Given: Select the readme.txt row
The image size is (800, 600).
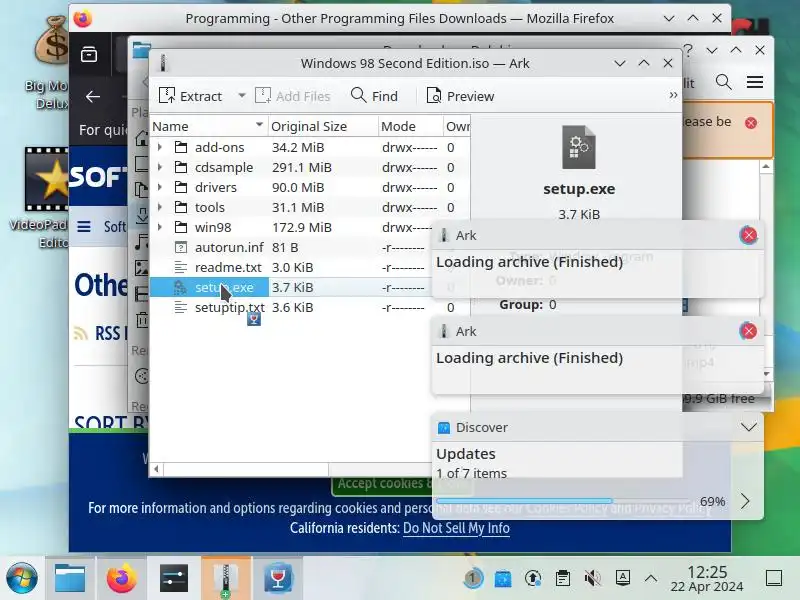Looking at the screenshot, I should pyautogui.click(x=291, y=267).
